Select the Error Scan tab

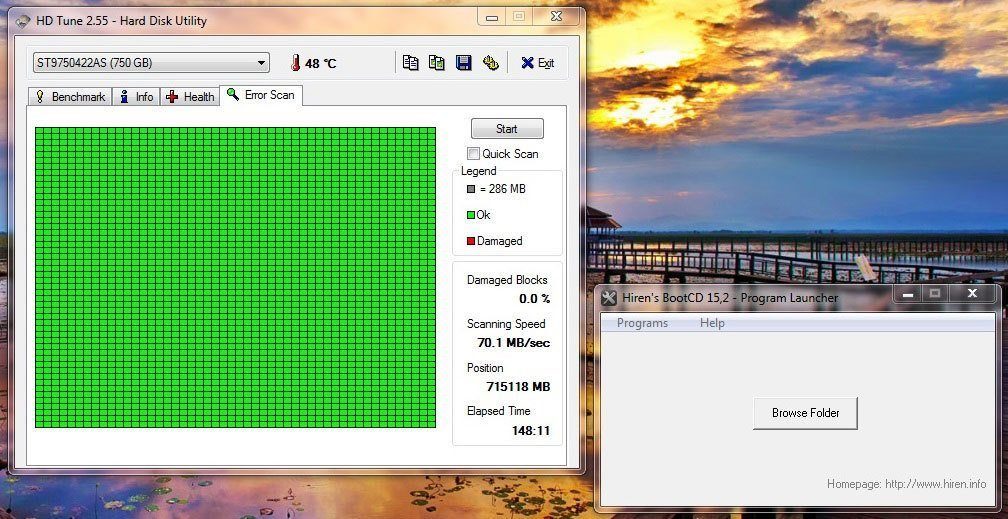coord(261,95)
